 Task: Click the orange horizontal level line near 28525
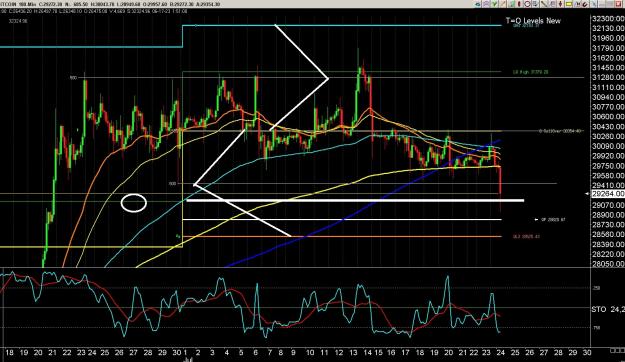pos(342,236)
